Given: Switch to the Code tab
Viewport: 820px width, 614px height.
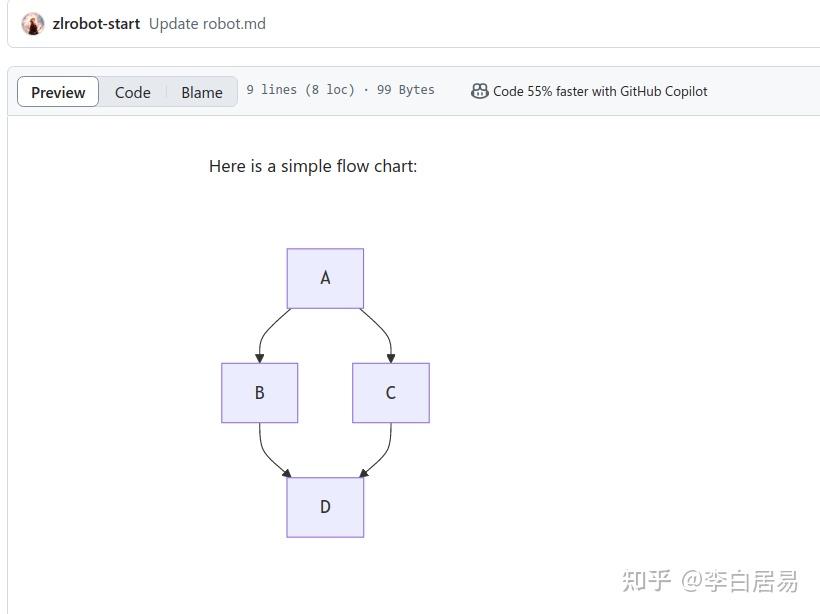Looking at the screenshot, I should 133,92.
